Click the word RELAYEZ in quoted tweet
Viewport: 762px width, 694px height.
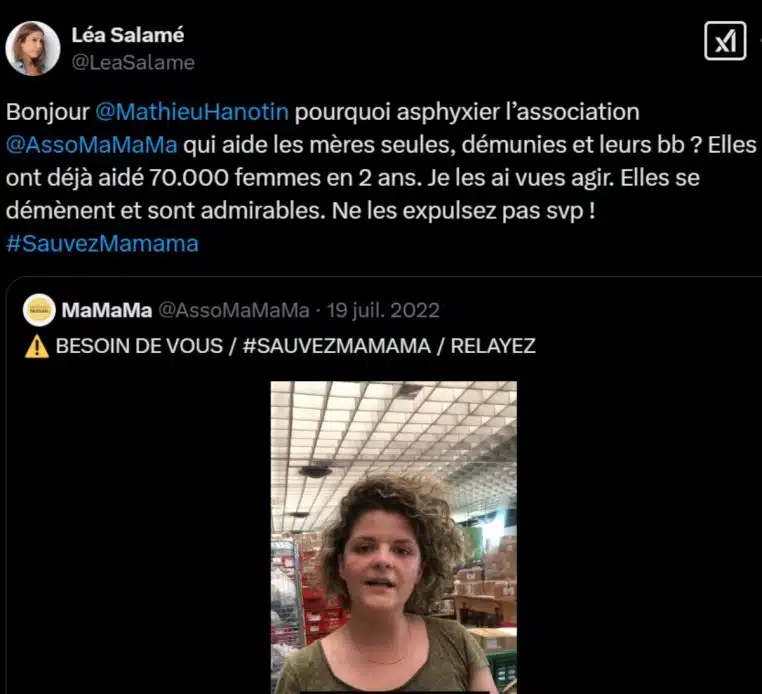pos(493,346)
